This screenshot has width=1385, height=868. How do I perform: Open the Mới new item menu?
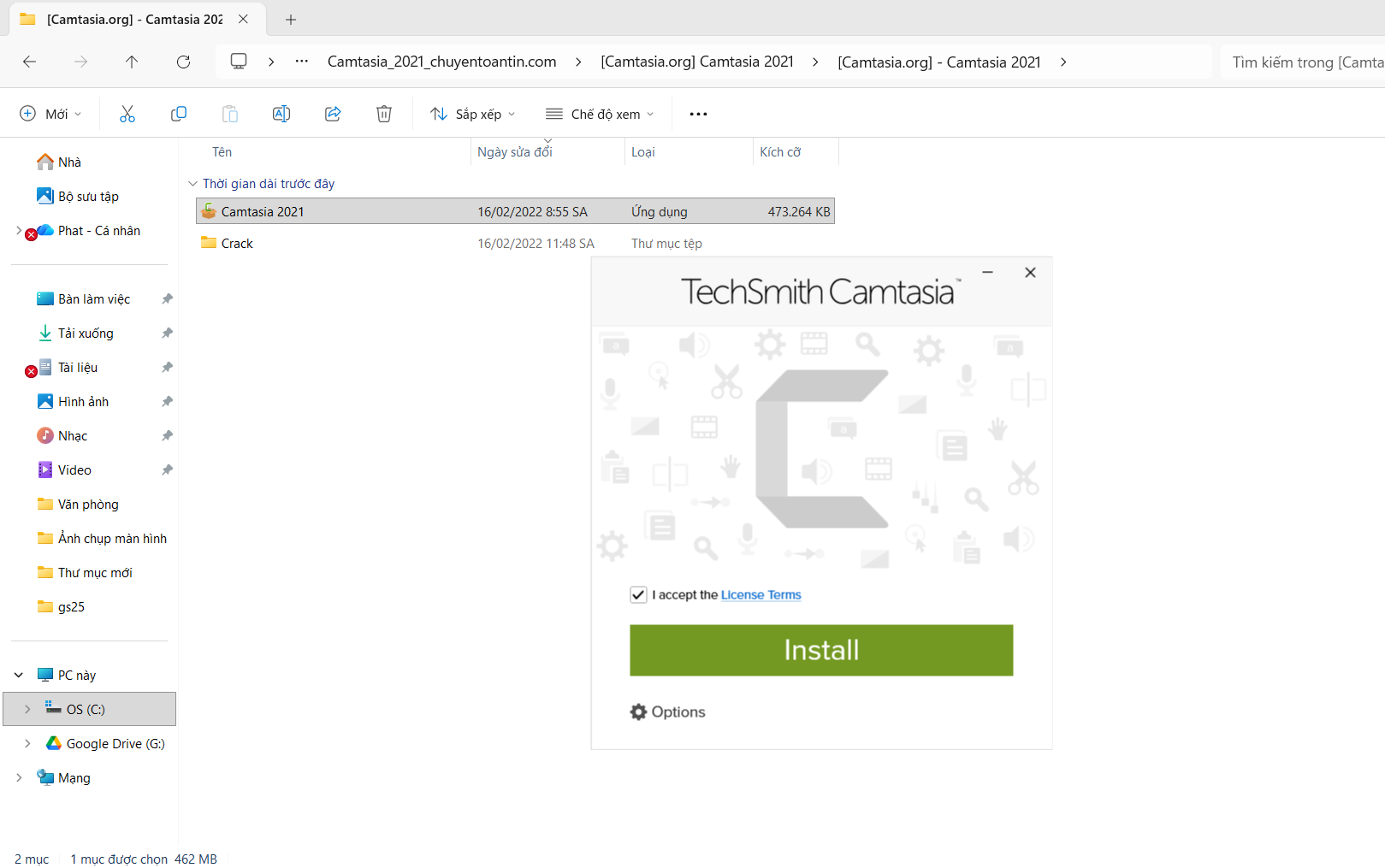pyautogui.click(x=50, y=114)
